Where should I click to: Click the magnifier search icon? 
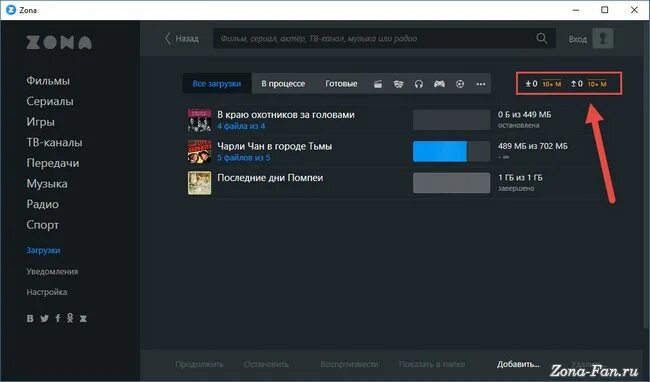(541, 39)
